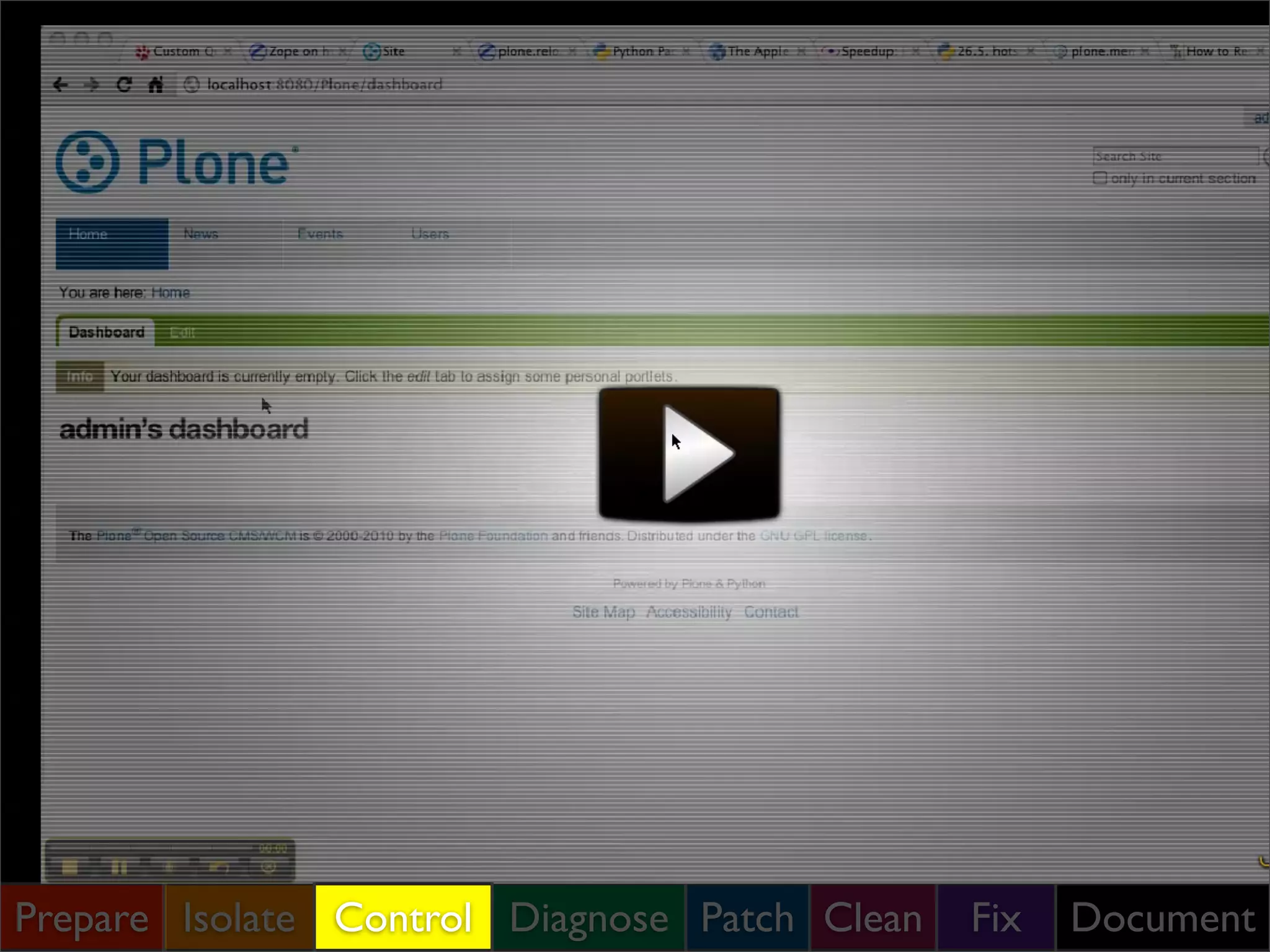Click the 'admin's dashboard' heading
The height and width of the screenshot is (952, 1270).
coord(184,429)
